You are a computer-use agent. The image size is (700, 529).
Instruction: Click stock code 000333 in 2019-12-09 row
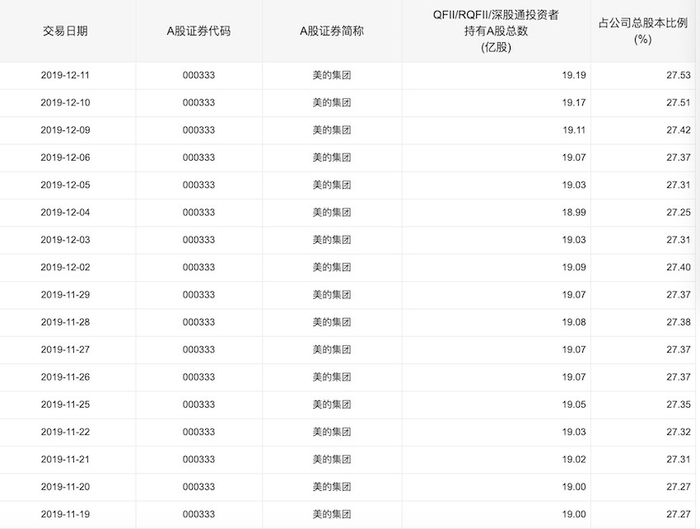(199, 130)
